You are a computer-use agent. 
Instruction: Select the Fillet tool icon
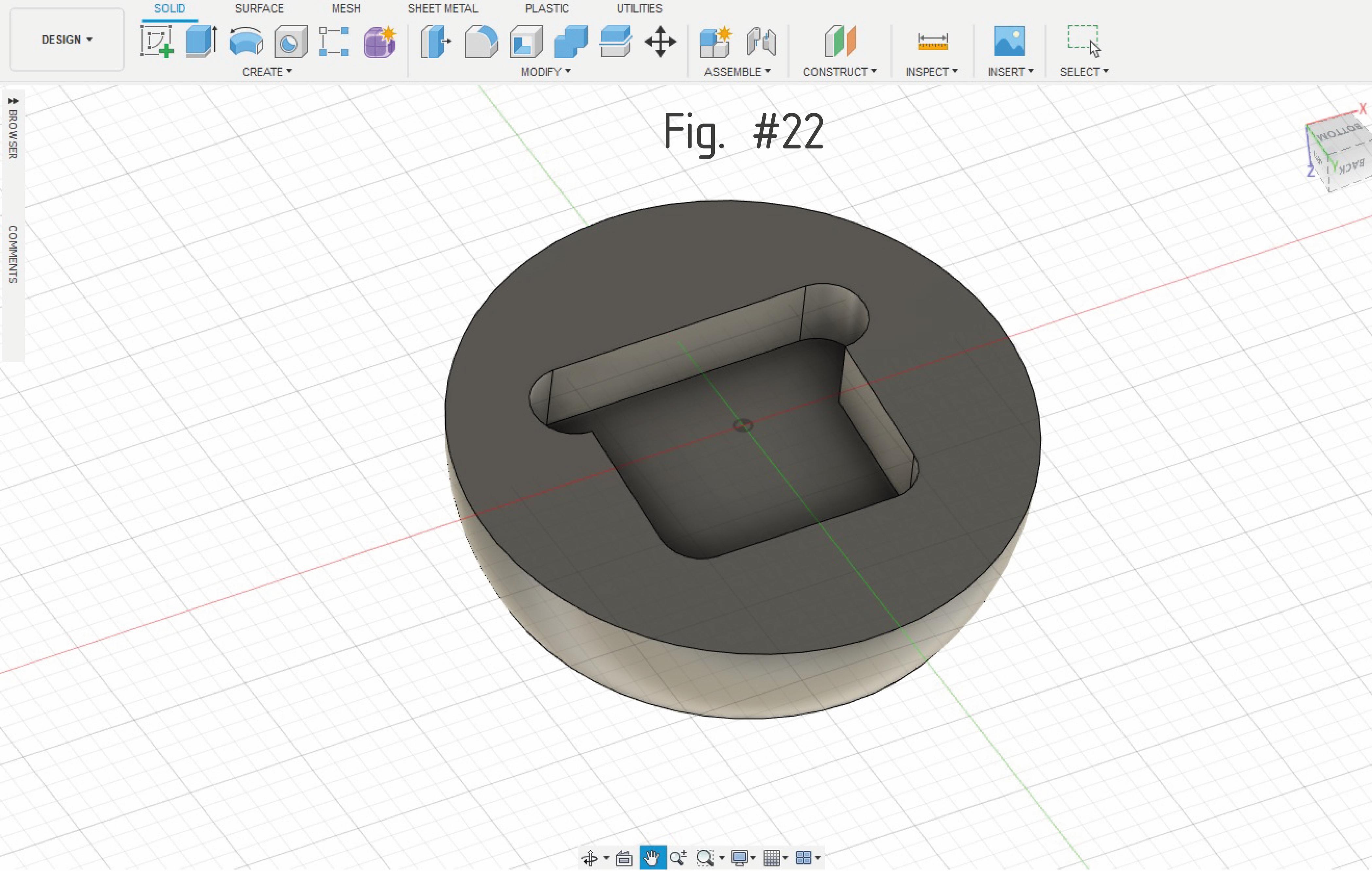(x=481, y=42)
